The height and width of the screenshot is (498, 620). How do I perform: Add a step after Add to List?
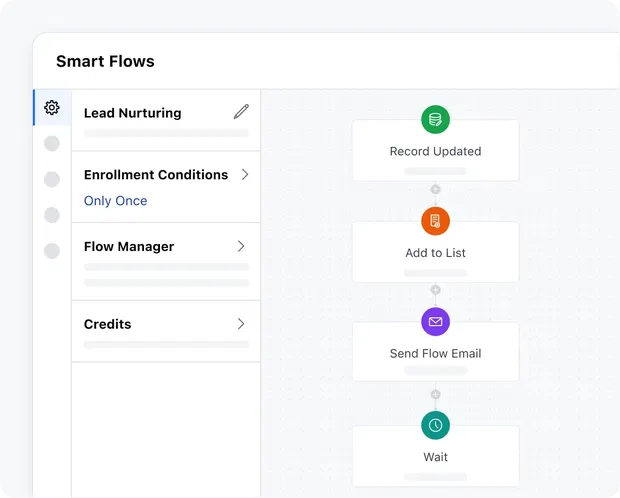tap(435, 290)
